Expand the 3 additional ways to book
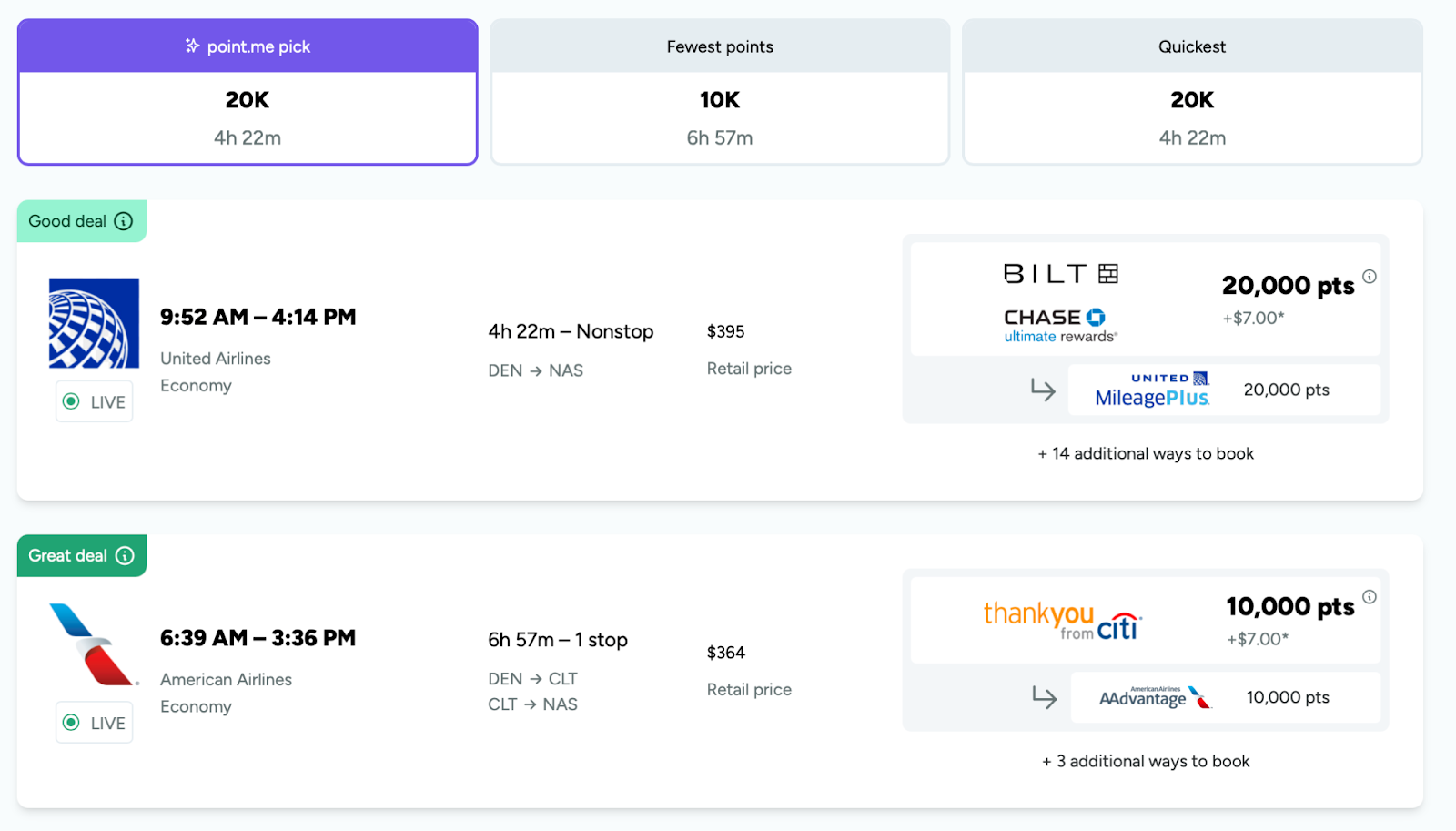 click(x=1145, y=761)
